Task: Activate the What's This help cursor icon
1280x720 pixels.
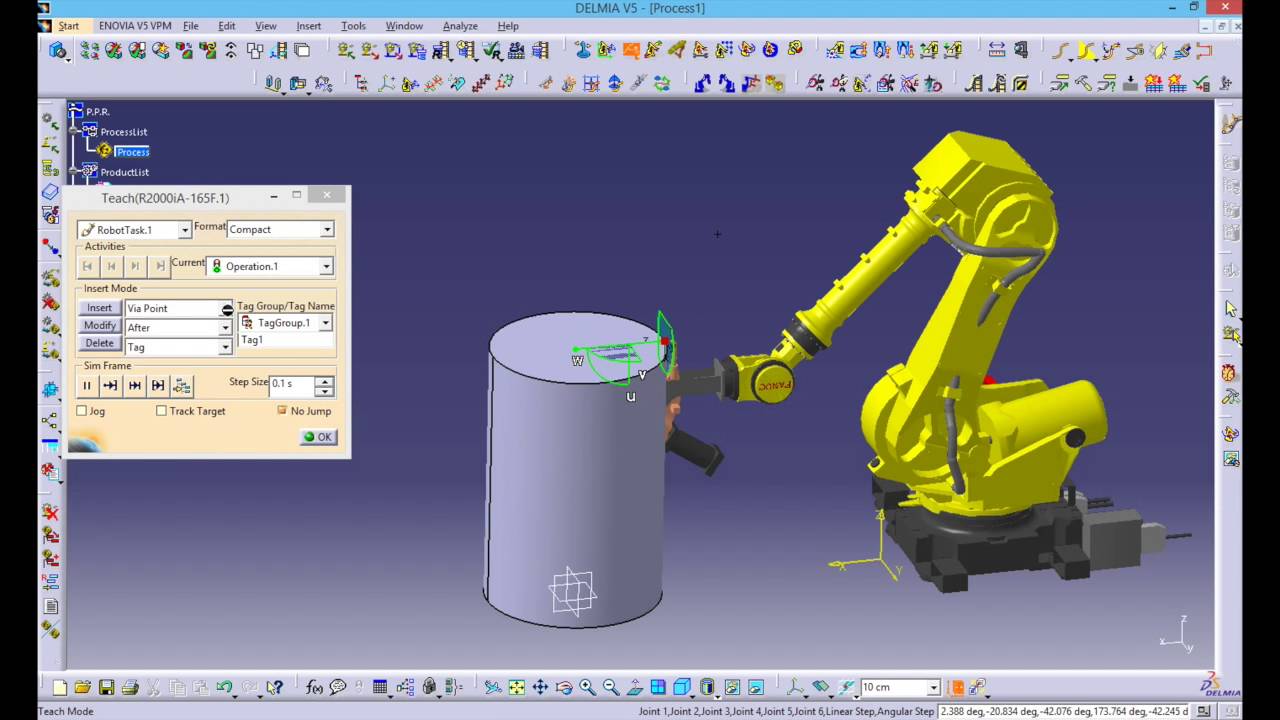Action: pos(275,687)
